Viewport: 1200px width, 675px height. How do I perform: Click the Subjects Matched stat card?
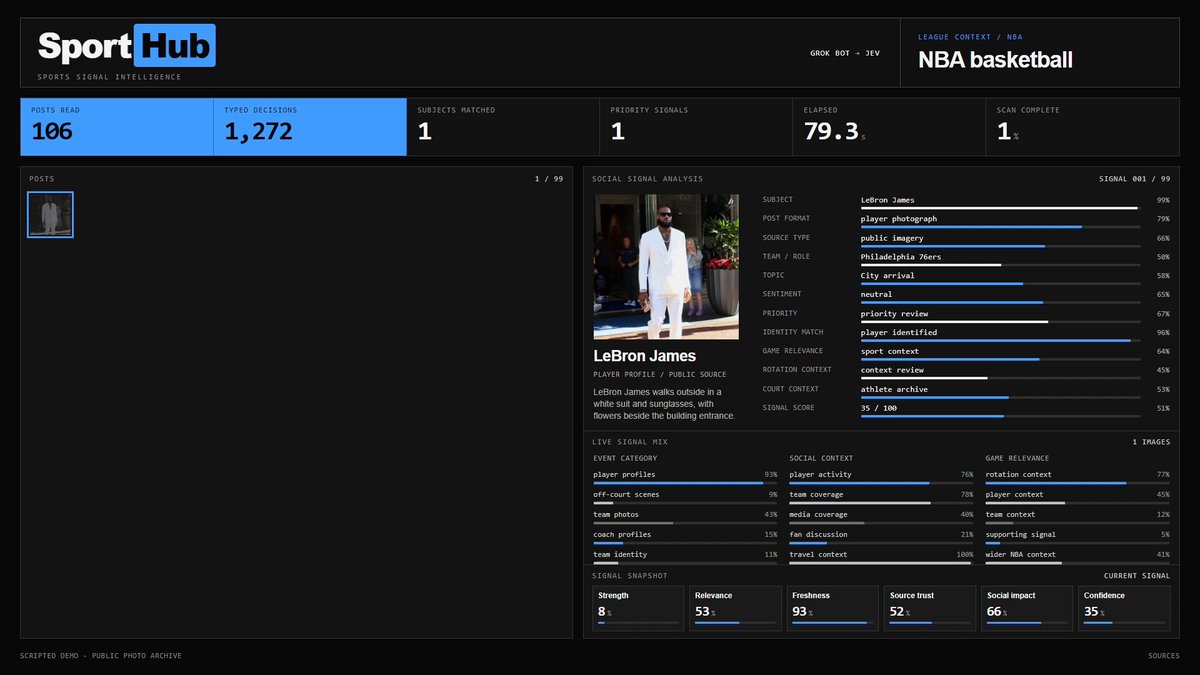click(503, 127)
